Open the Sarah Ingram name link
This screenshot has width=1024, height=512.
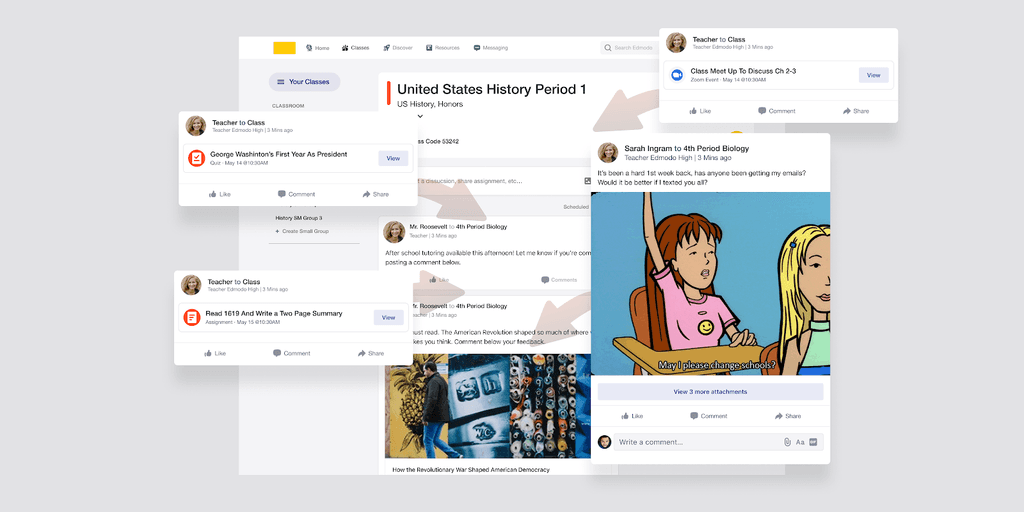point(648,148)
